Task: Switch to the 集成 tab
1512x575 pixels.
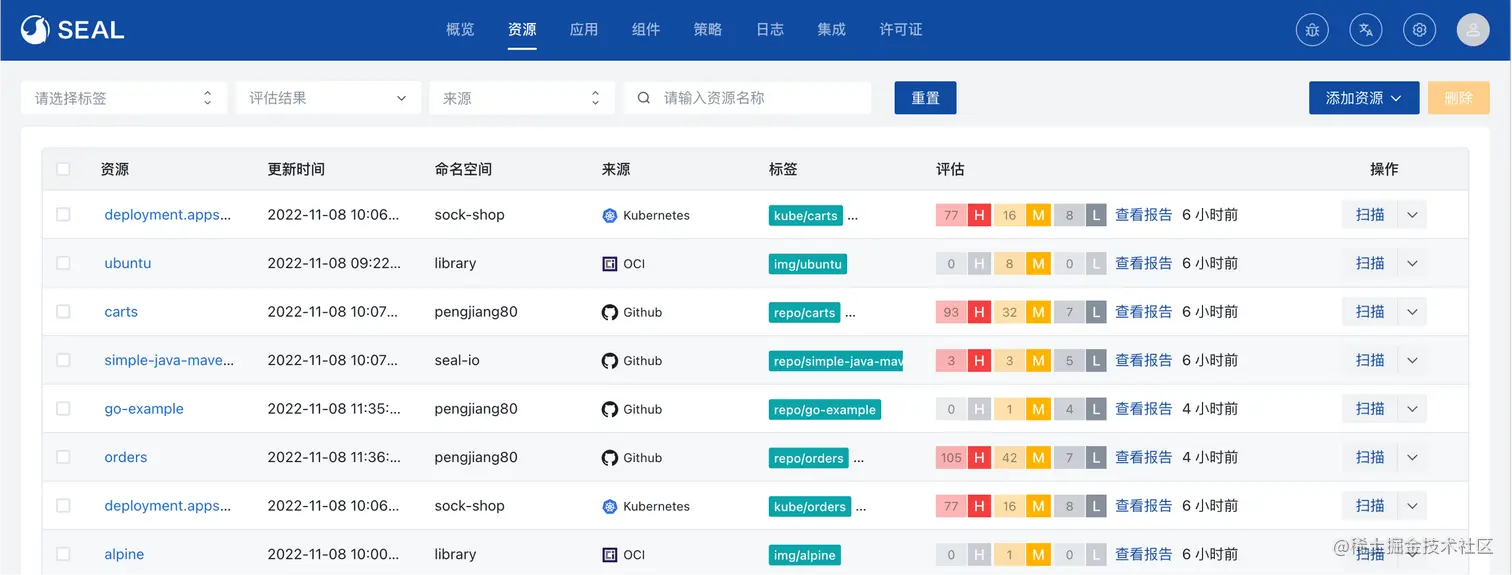Action: [832, 30]
